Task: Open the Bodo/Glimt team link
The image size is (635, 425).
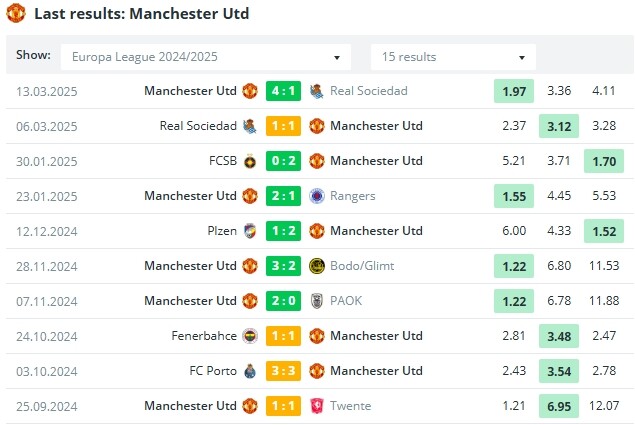Action: [x=362, y=266]
